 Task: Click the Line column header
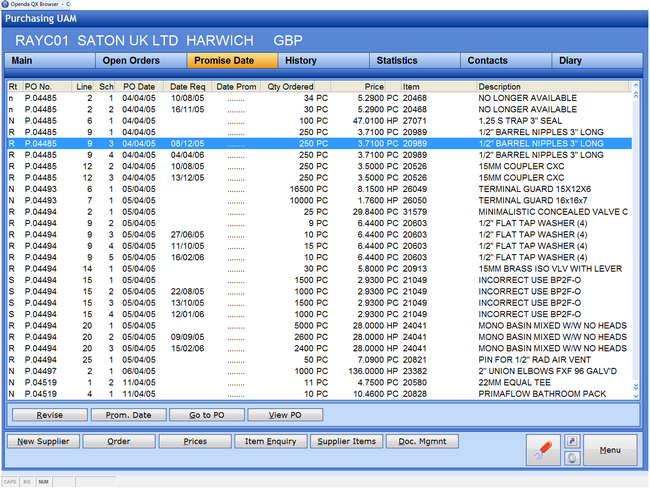tap(82, 87)
